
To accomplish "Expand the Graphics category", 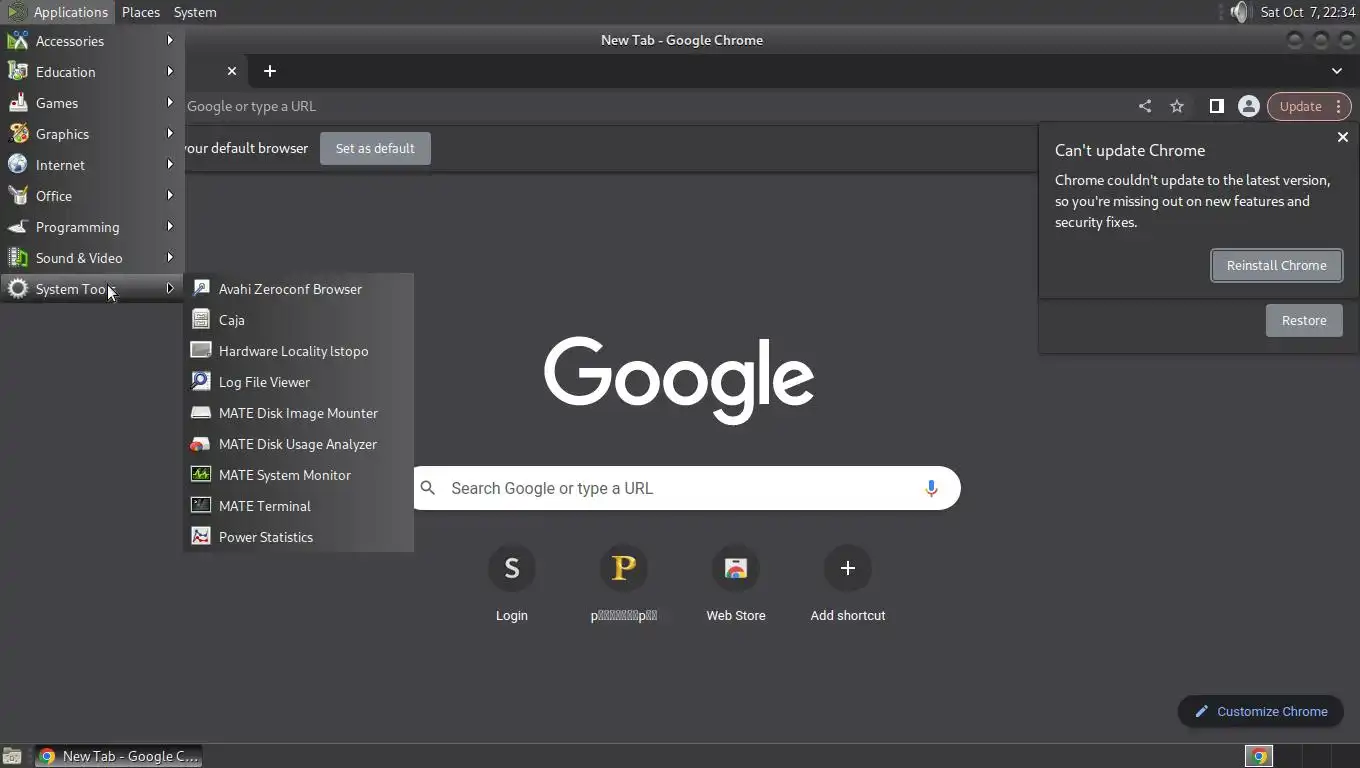I will coord(92,134).
